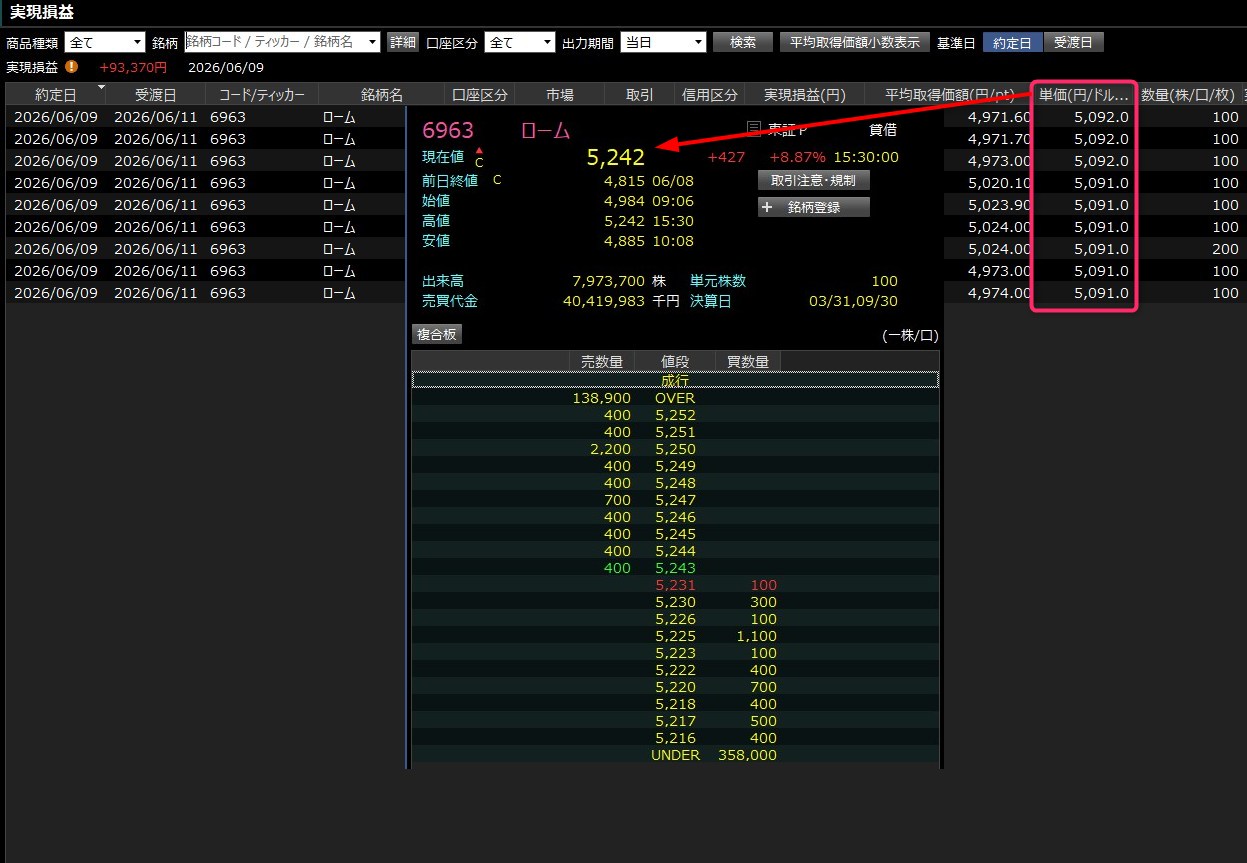Click the 取引 column header
This screenshot has width=1247, height=863.
[640, 95]
